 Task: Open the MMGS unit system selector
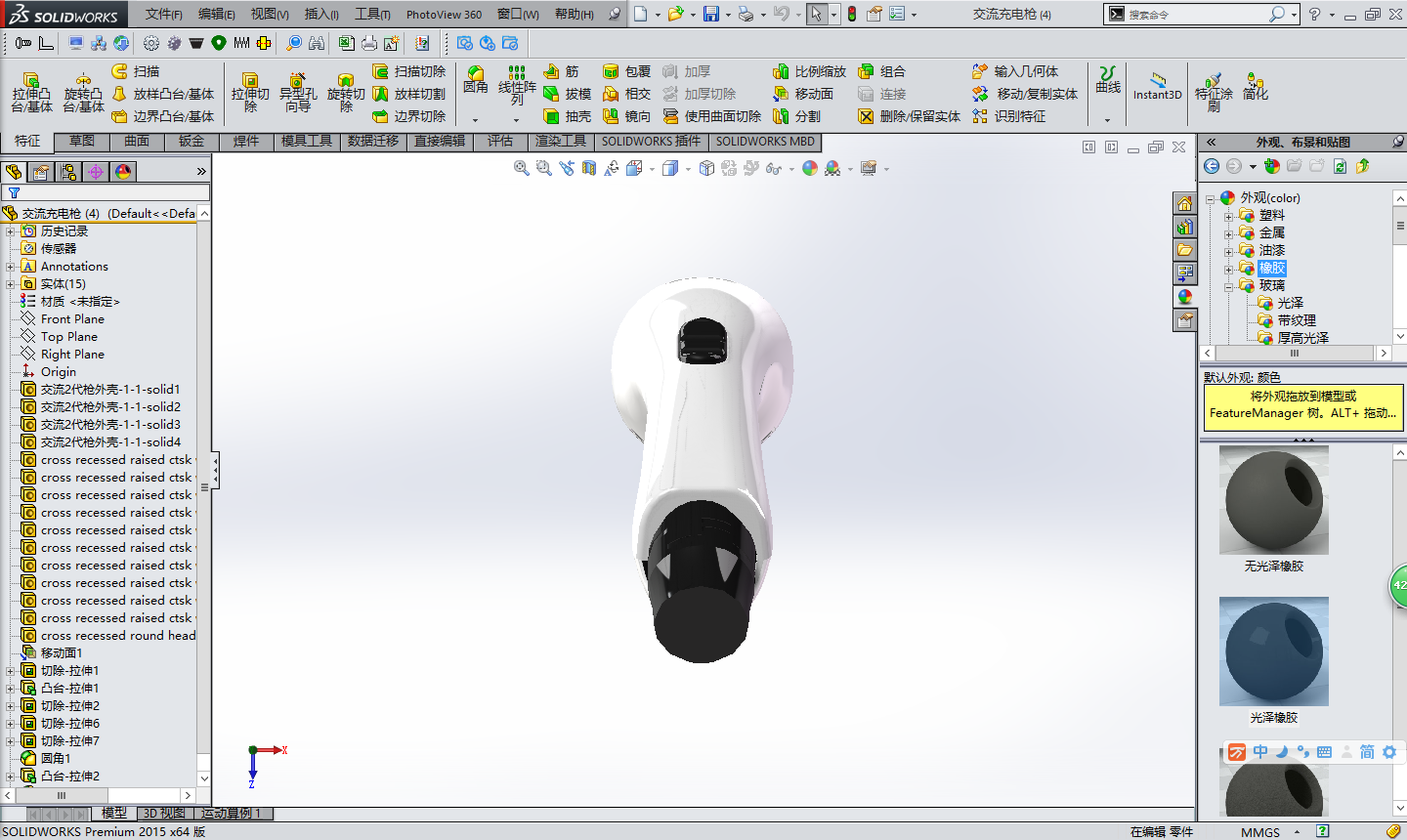pos(1260,832)
